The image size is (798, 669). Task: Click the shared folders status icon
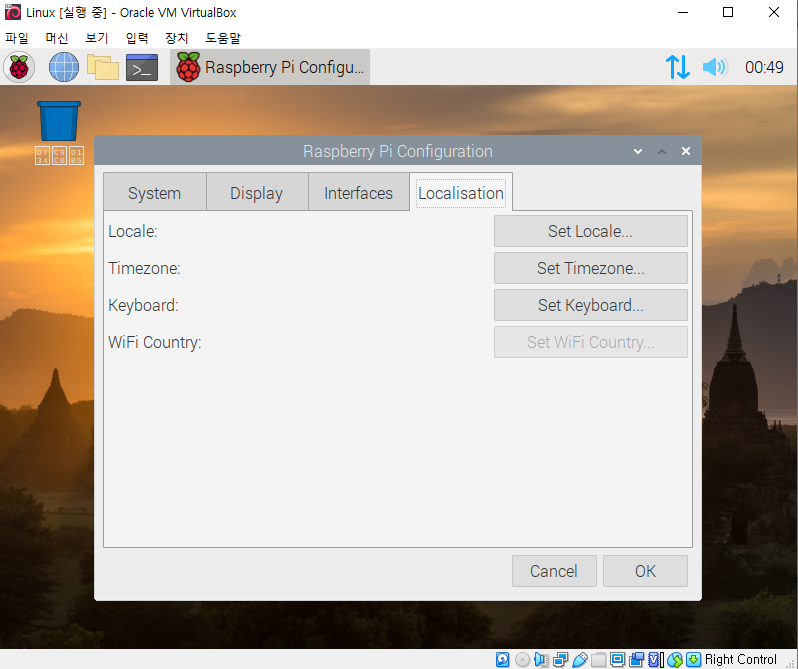click(x=598, y=659)
